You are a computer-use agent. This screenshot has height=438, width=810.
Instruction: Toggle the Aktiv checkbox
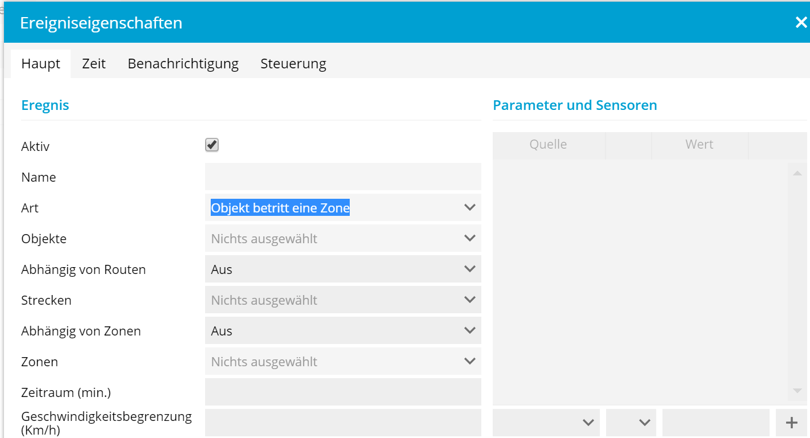212,145
